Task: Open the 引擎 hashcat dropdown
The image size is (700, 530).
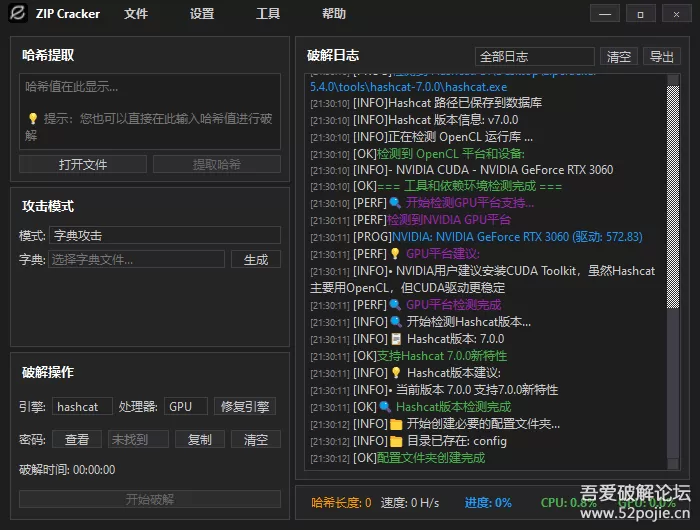Action: [x=82, y=406]
